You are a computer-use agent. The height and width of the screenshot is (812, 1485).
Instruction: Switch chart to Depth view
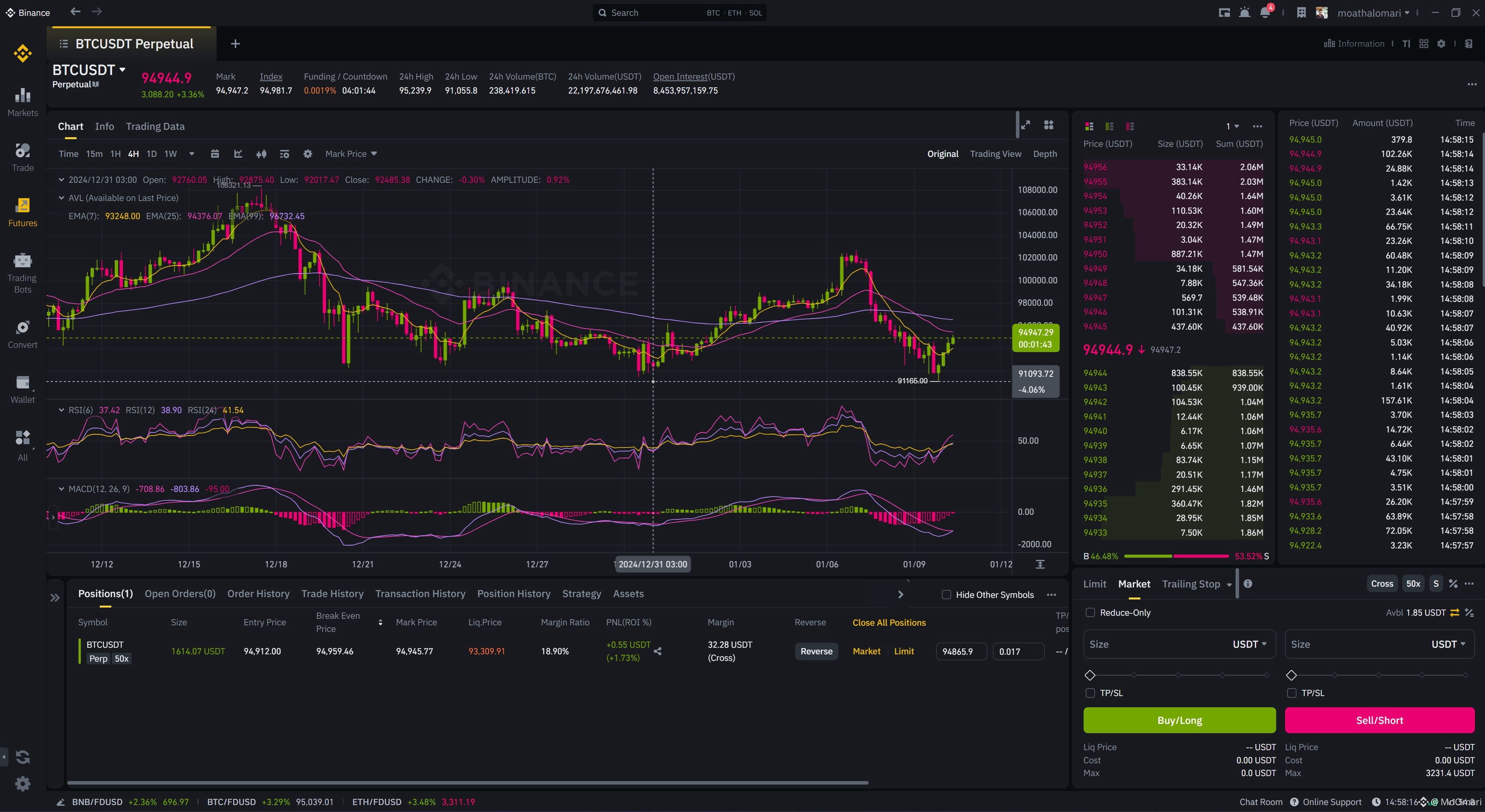pyautogui.click(x=1045, y=154)
